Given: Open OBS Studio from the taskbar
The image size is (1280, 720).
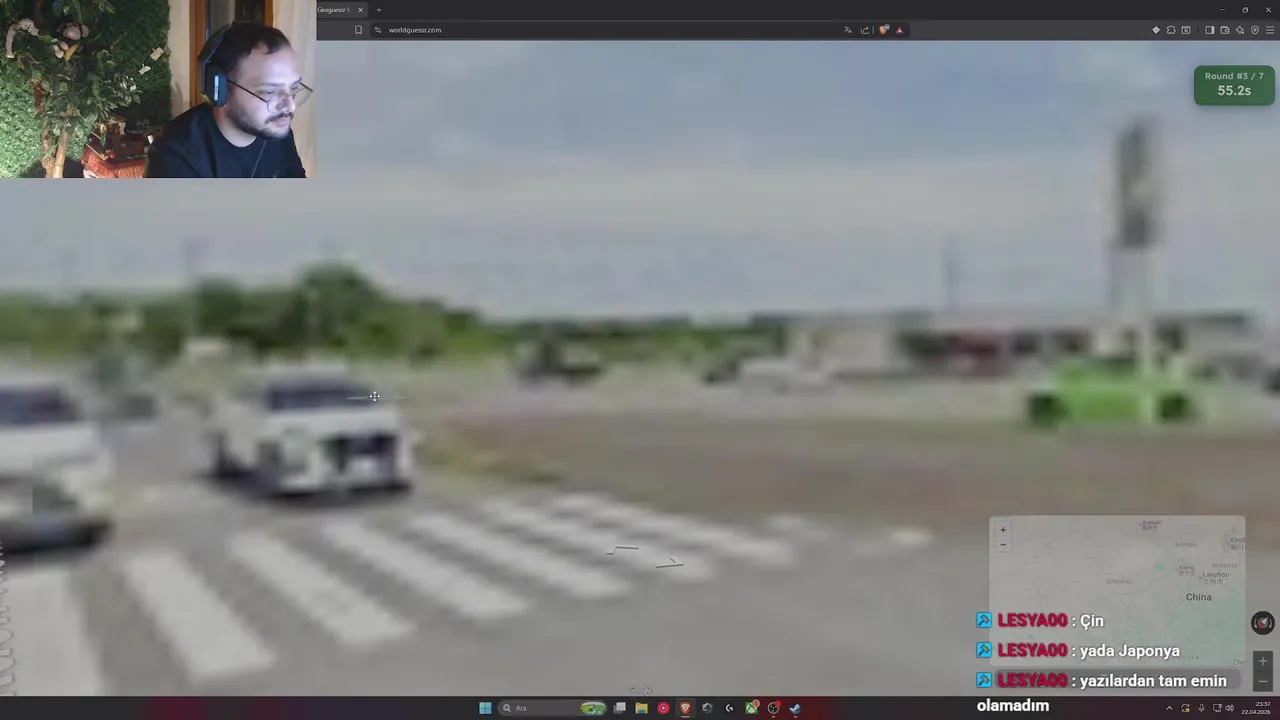Looking at the screenshot, I should pos(773,708).
